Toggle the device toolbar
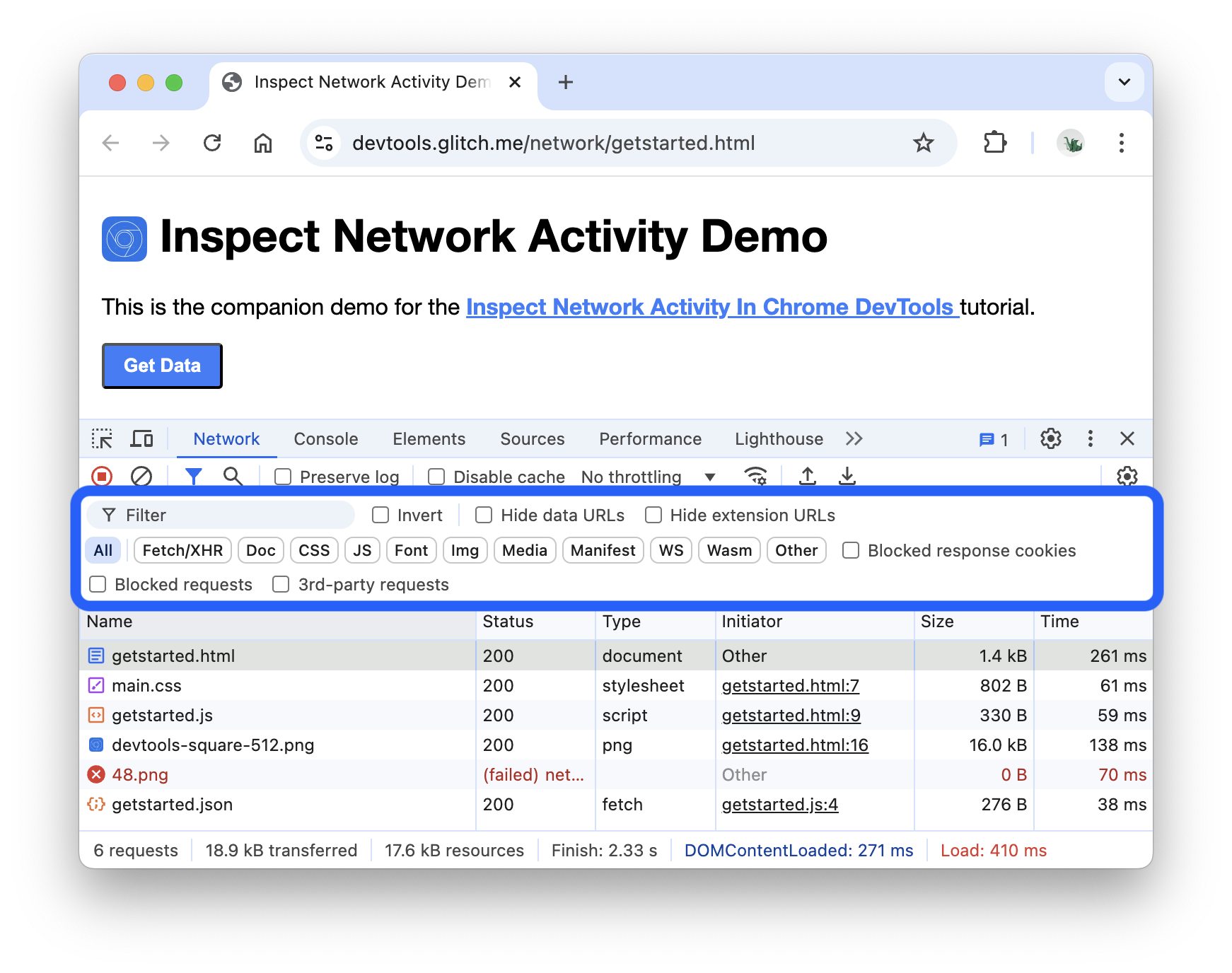The image size is (1232, 973). tap(141, 438)
